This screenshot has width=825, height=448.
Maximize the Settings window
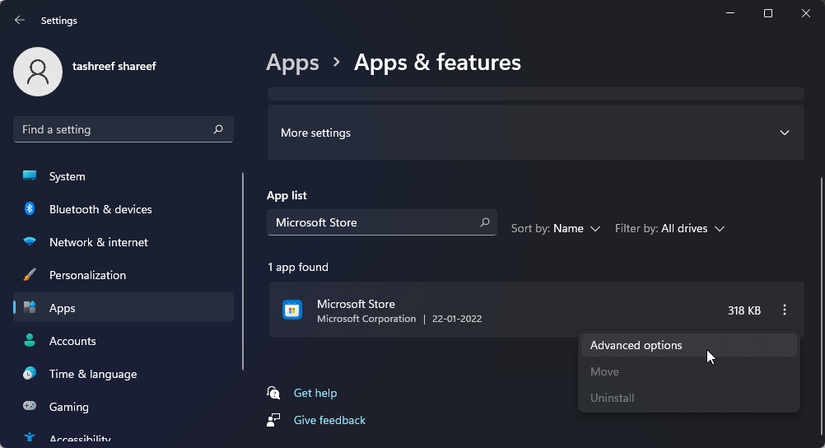pos(768,13)
